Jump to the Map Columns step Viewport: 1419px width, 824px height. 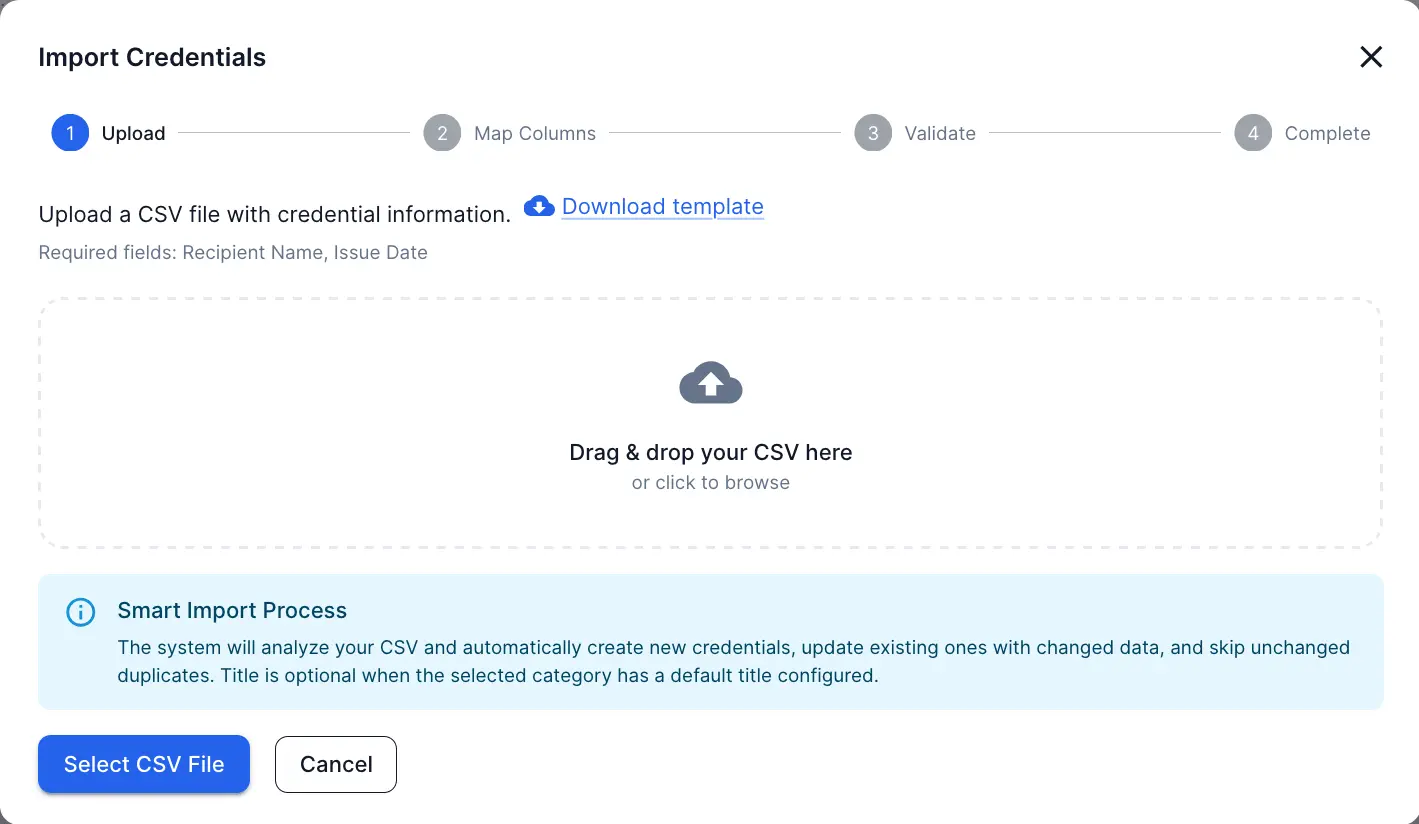coord(535,133)
